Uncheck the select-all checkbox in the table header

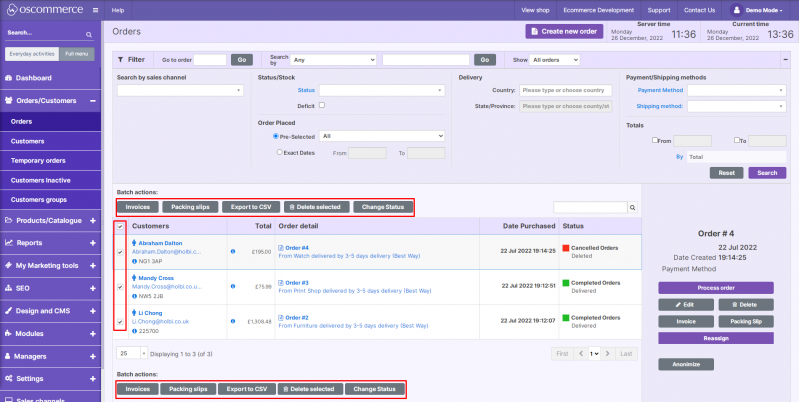122,226
